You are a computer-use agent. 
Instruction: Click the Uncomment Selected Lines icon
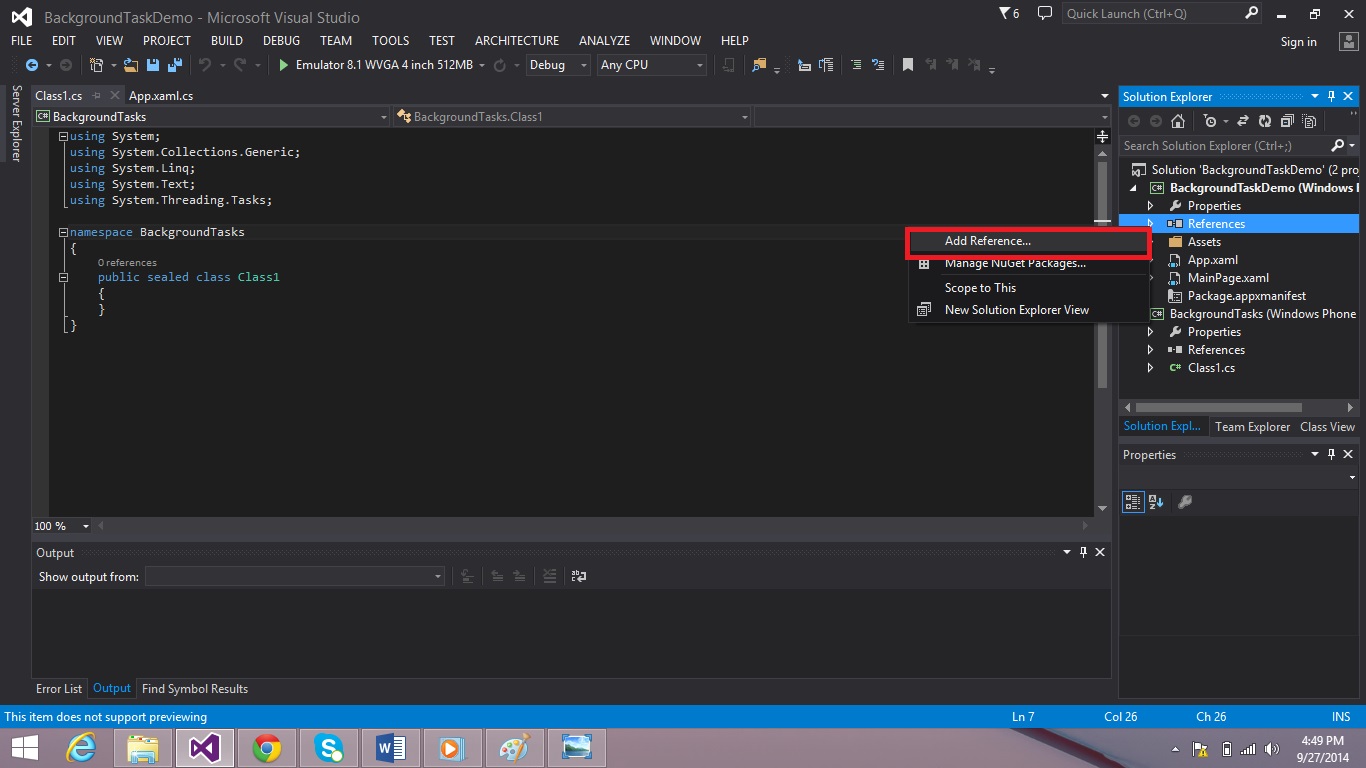pos(877,65)
